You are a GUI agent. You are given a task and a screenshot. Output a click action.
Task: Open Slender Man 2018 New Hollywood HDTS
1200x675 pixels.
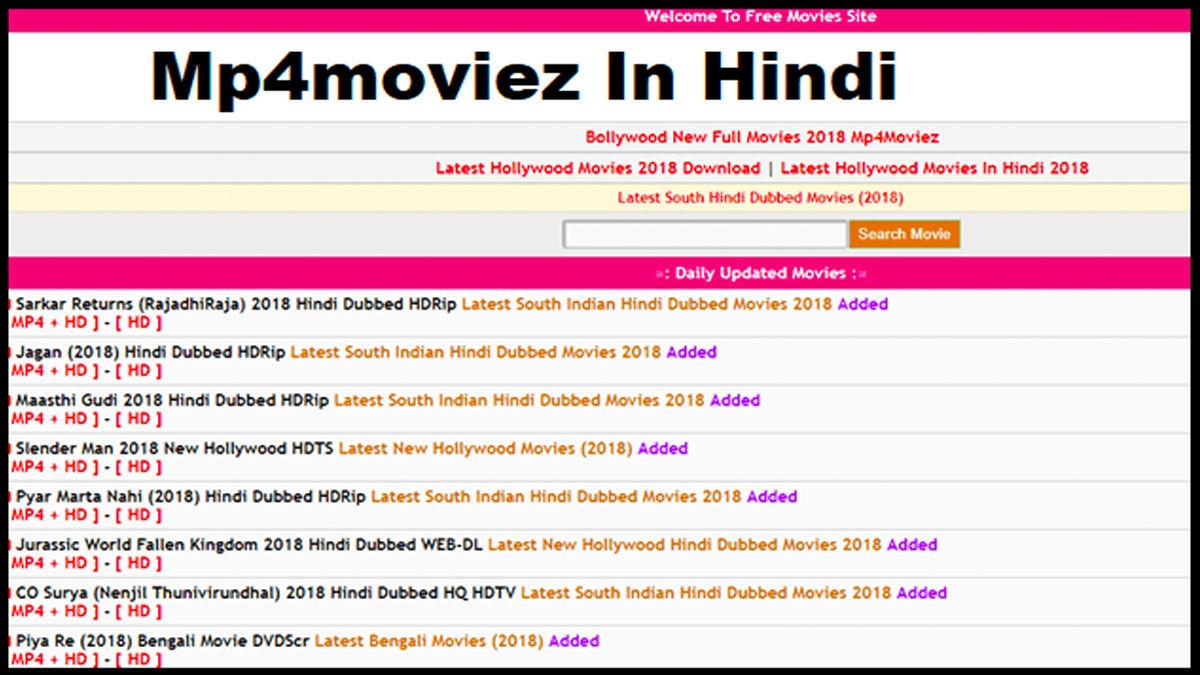pos(174,449)
